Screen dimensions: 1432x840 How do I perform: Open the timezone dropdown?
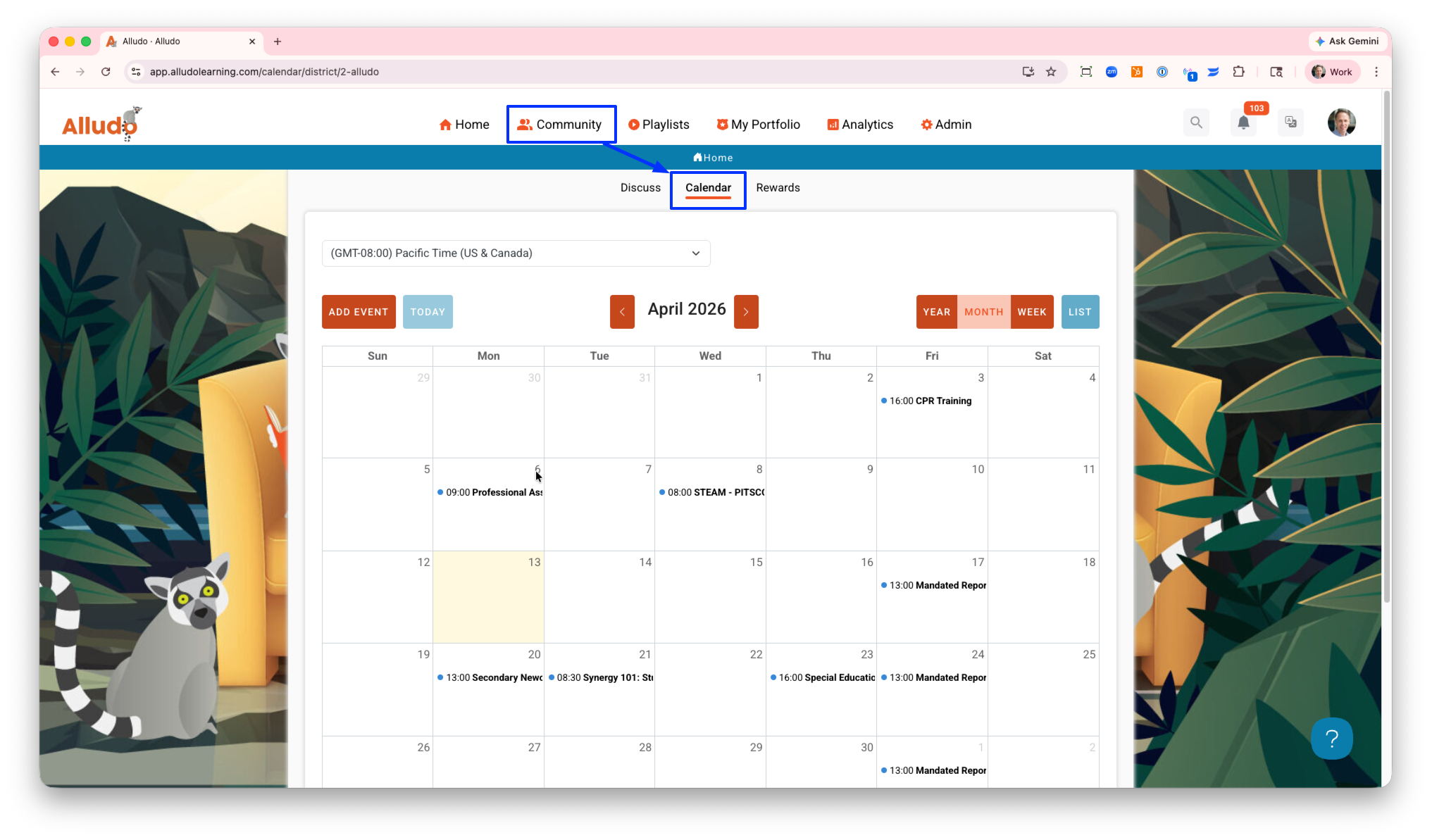[x=516, y=253]
